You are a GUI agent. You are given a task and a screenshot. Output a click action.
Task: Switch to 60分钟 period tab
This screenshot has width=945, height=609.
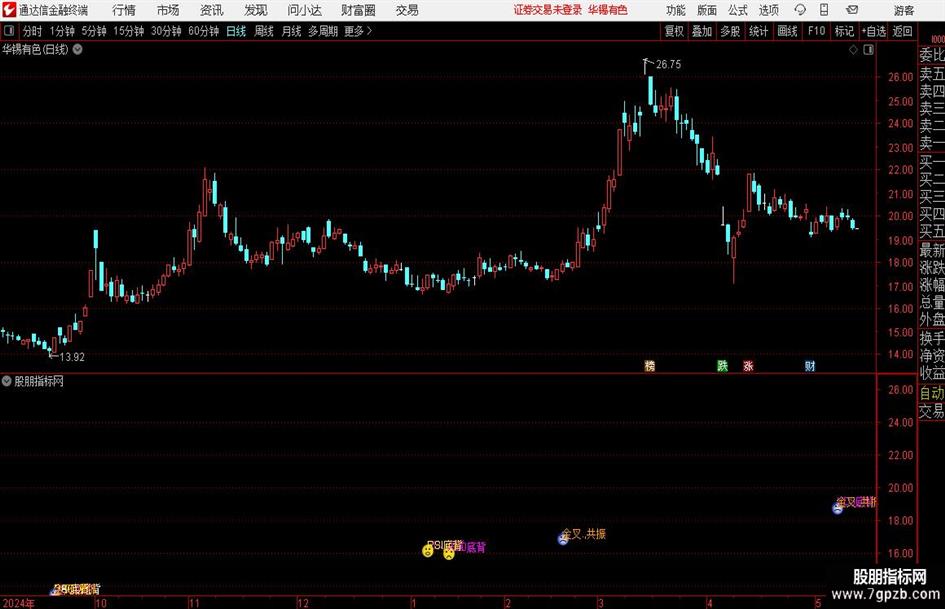point(204,31)
